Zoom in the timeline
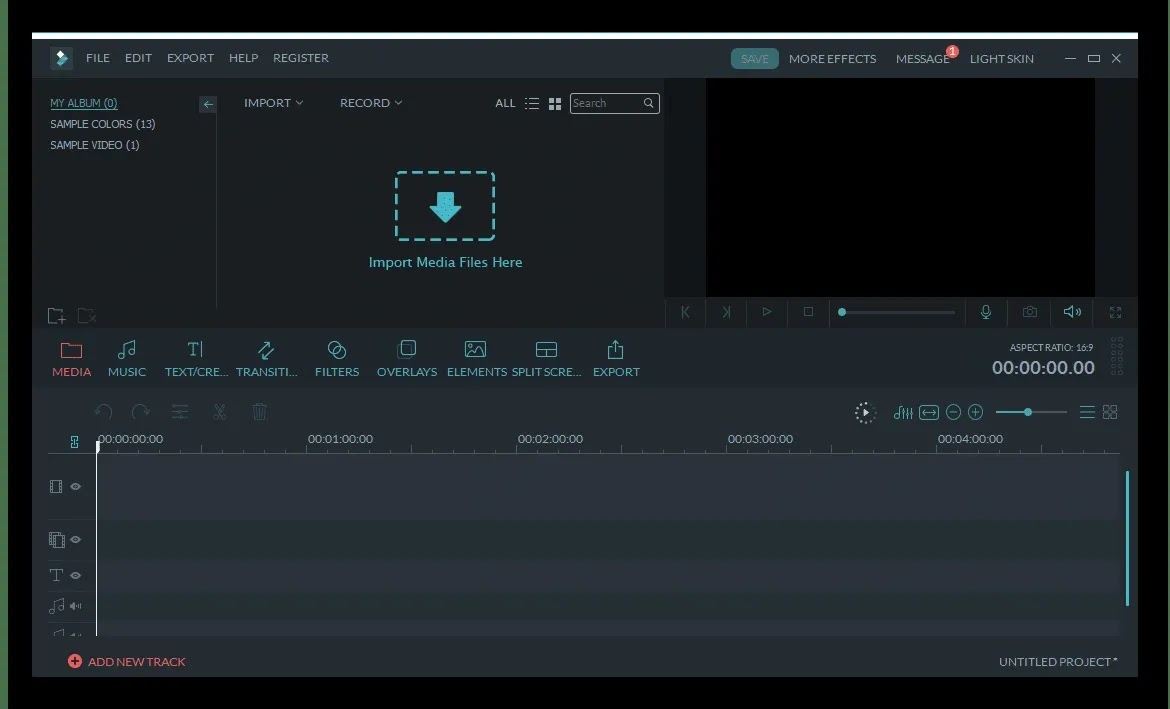The image size is (1170, 709). (975, 412)
